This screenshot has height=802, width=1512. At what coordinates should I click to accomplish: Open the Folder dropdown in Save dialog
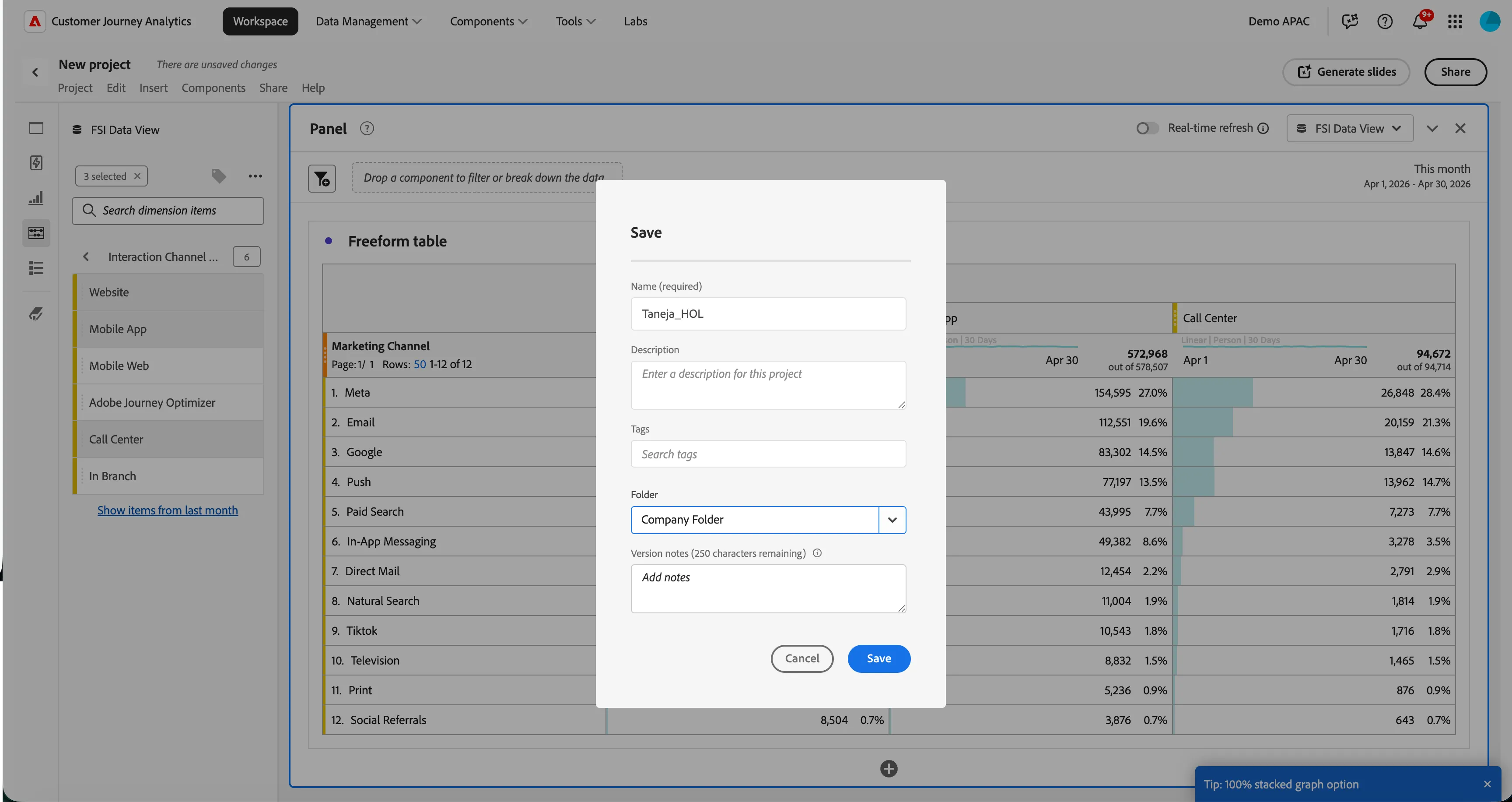(x=892, y=520)
